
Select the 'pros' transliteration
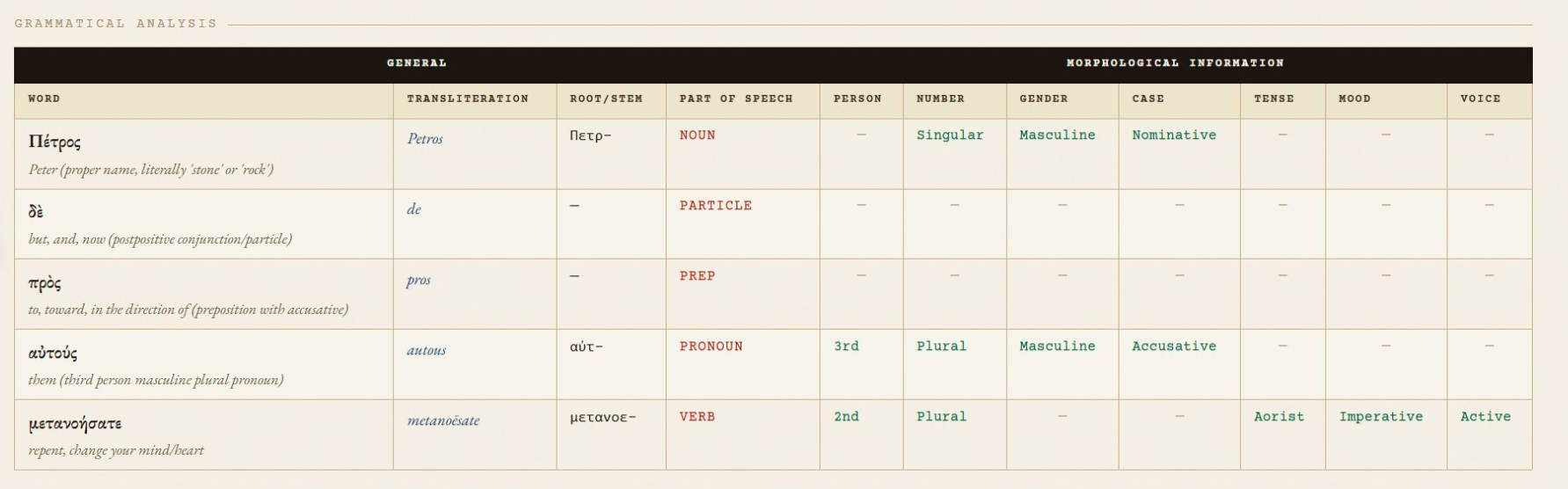(x=419, y=280)
